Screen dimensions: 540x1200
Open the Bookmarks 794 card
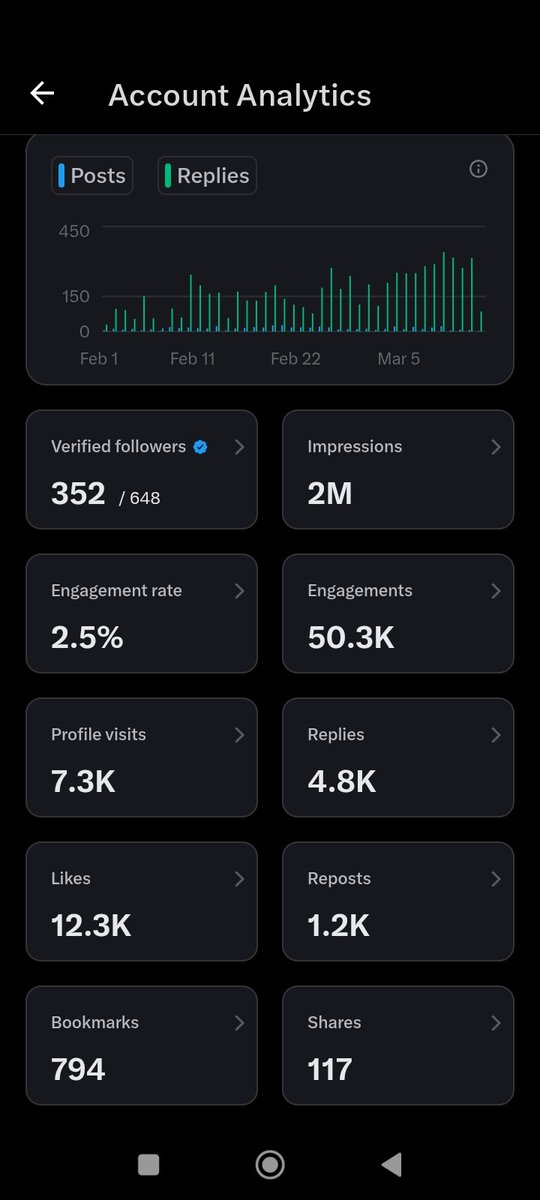(x=141, y=1045)
